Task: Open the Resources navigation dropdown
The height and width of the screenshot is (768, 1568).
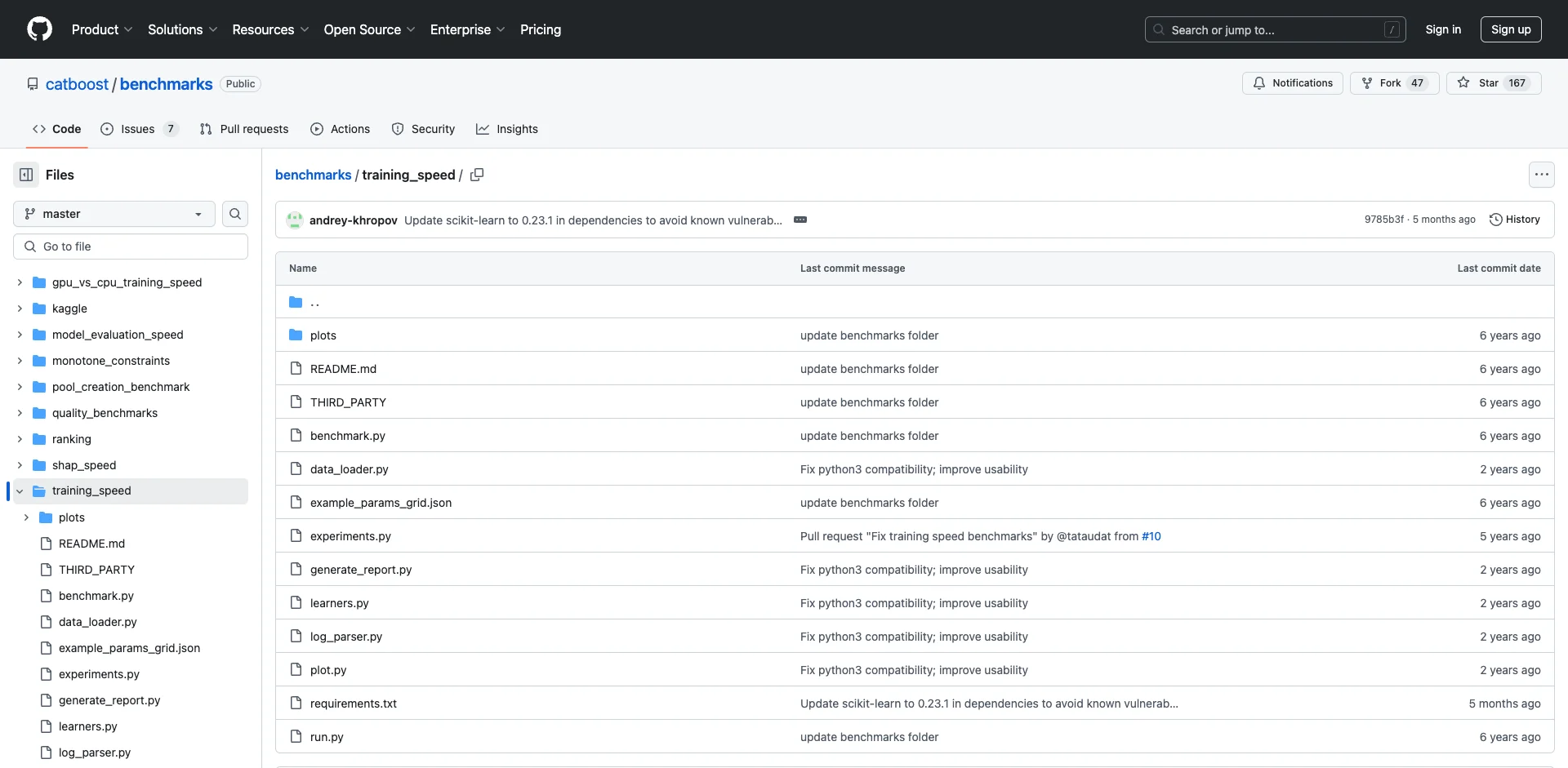Action: click(270, 29)
